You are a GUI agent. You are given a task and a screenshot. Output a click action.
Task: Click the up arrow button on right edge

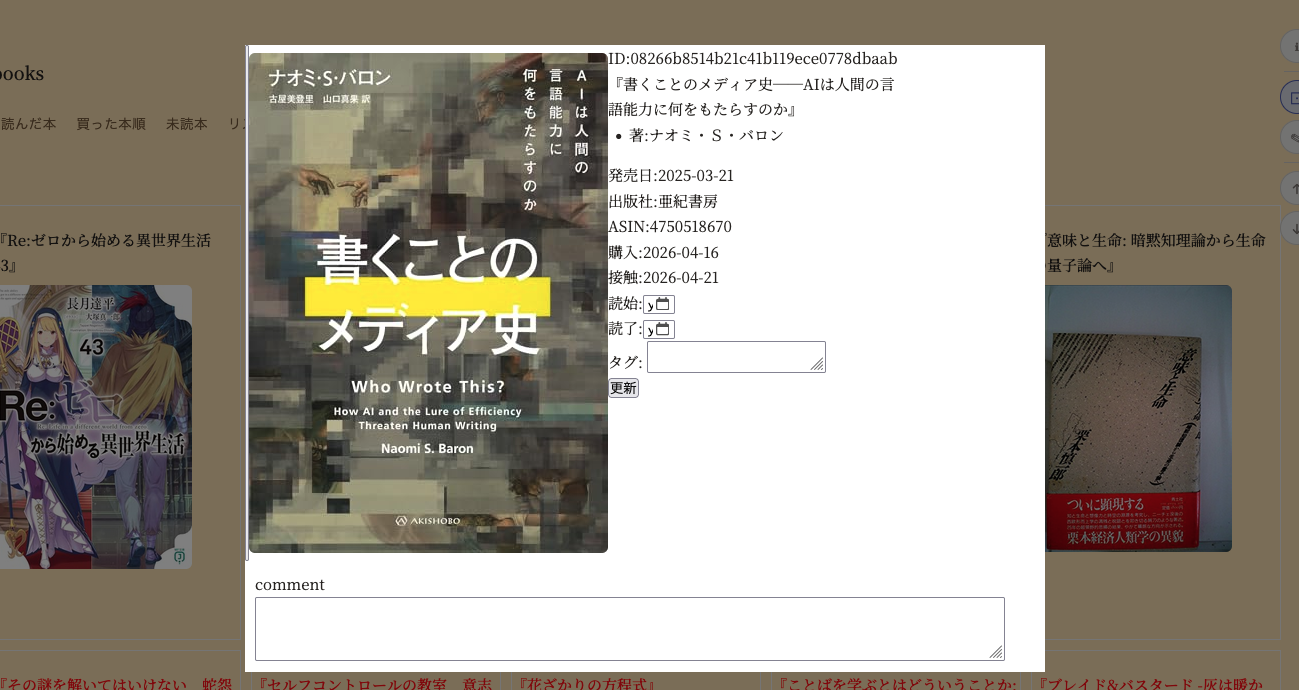[1293, 188]
